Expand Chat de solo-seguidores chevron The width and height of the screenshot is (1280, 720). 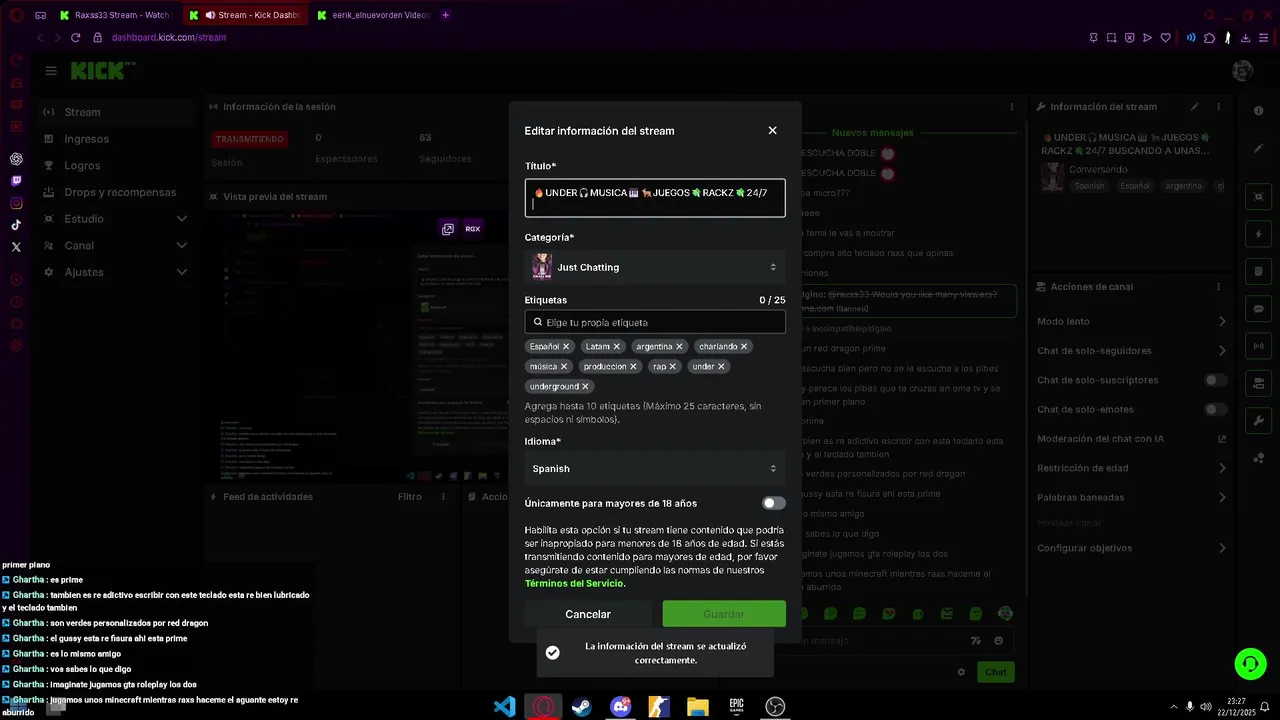click(x=1222, y=351)
